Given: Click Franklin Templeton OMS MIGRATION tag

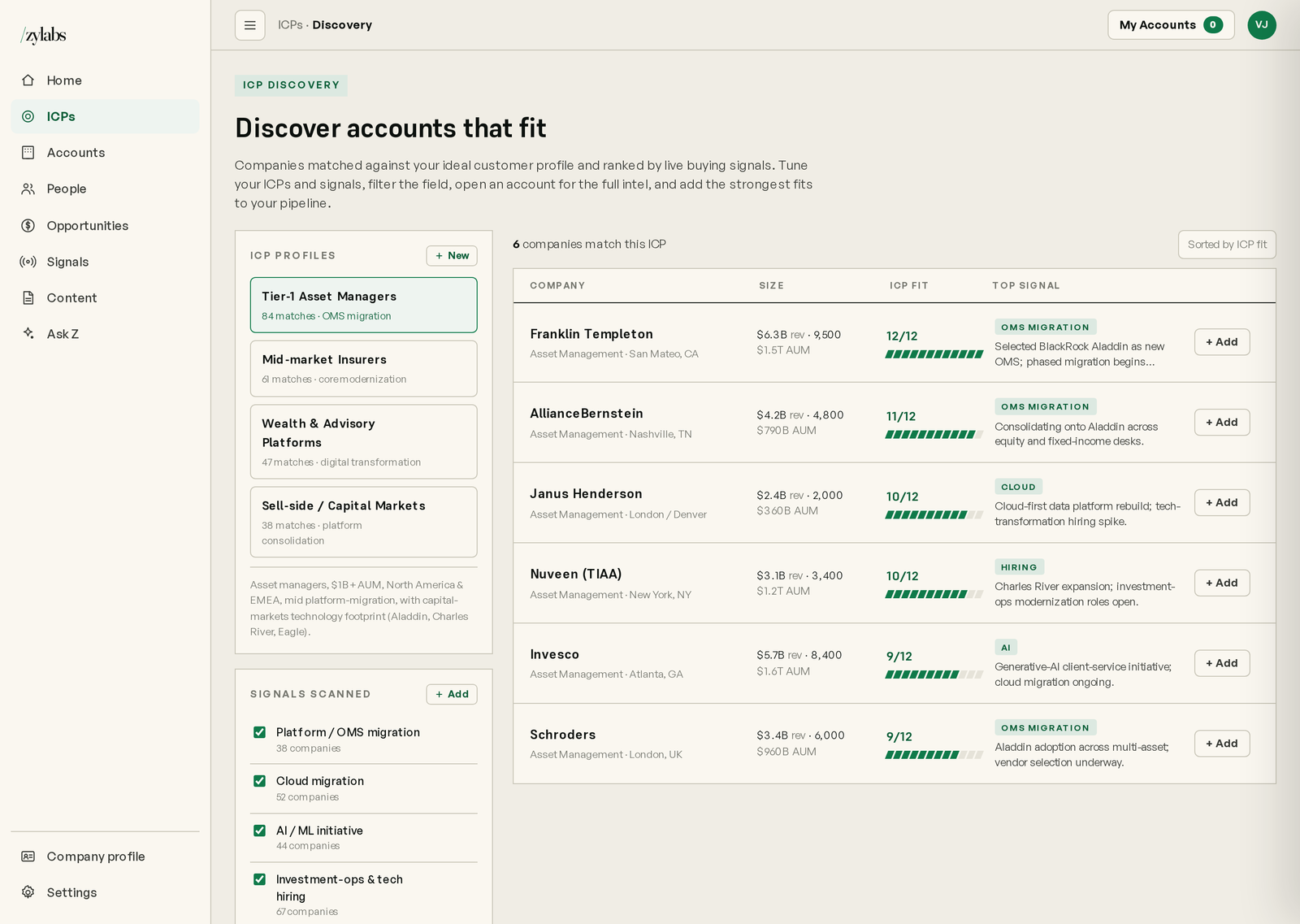Looking at the screenshot, I should 1046,327.
